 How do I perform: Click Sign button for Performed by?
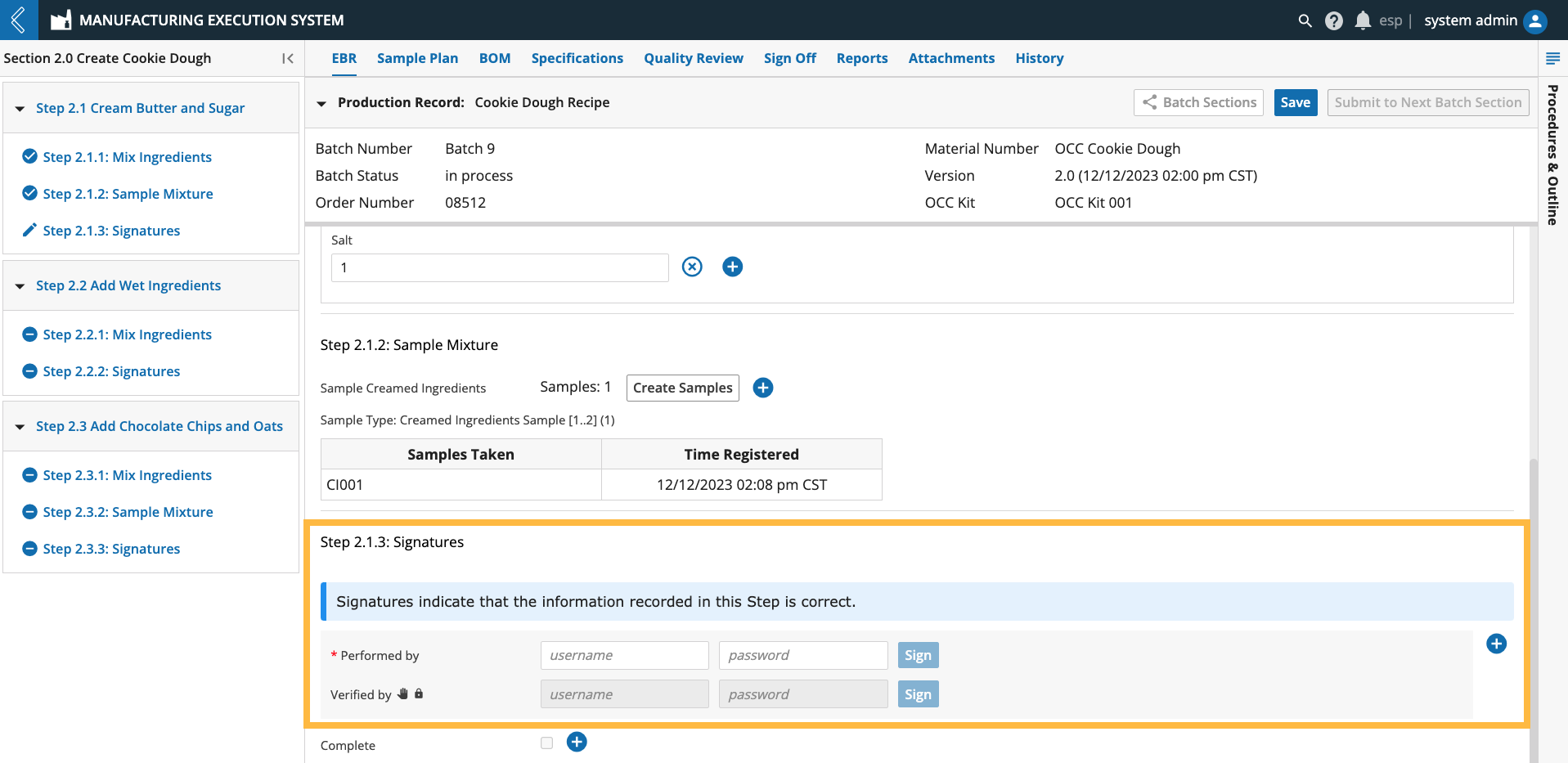(x=918, y=655)
